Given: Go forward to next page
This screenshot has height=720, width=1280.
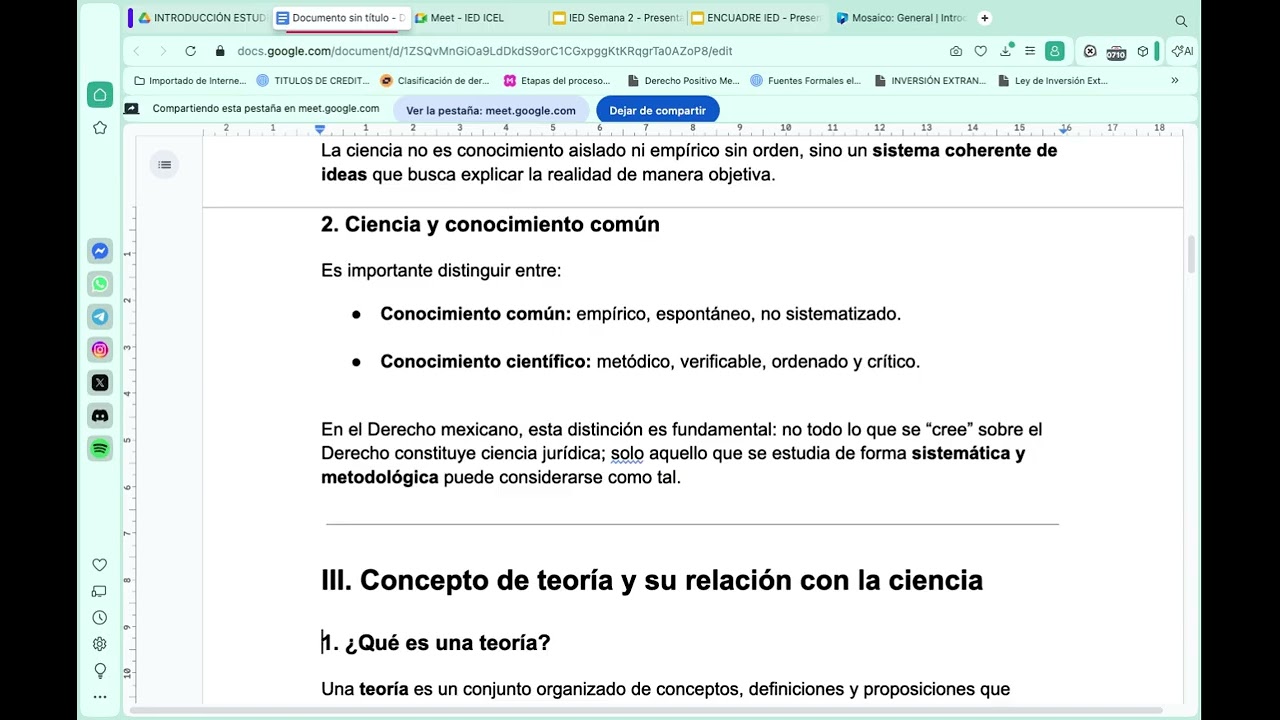Looking at the screenshot, I should click(163, 51).
